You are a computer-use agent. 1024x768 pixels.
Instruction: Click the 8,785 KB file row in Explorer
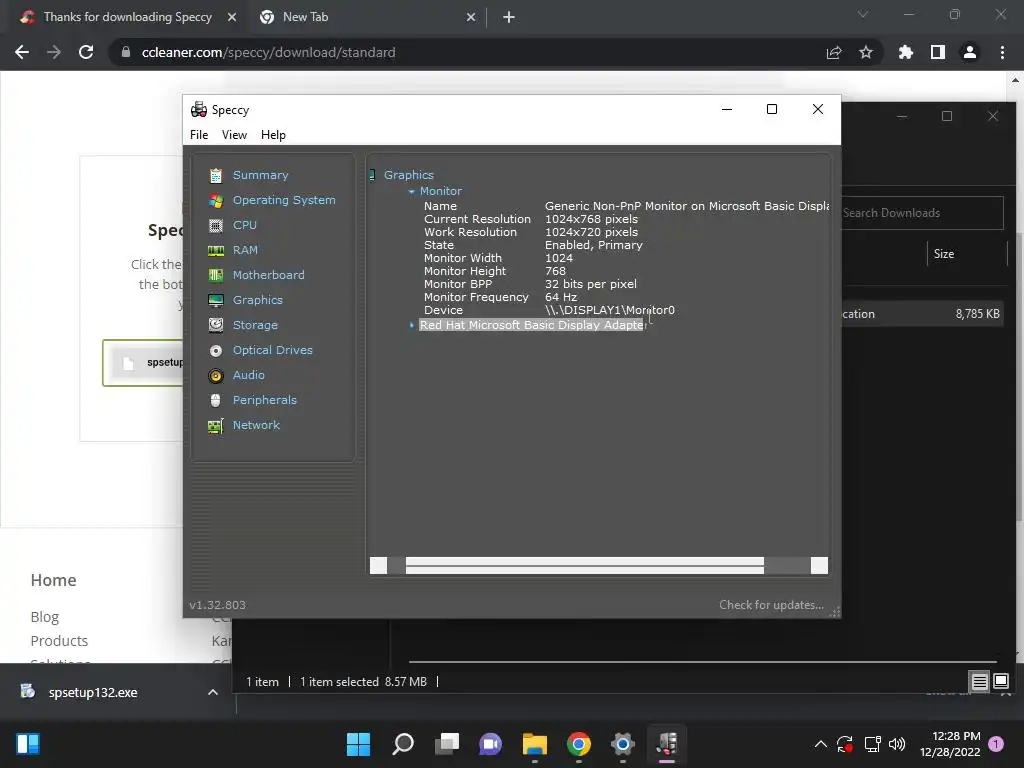(x=922, y=314)
